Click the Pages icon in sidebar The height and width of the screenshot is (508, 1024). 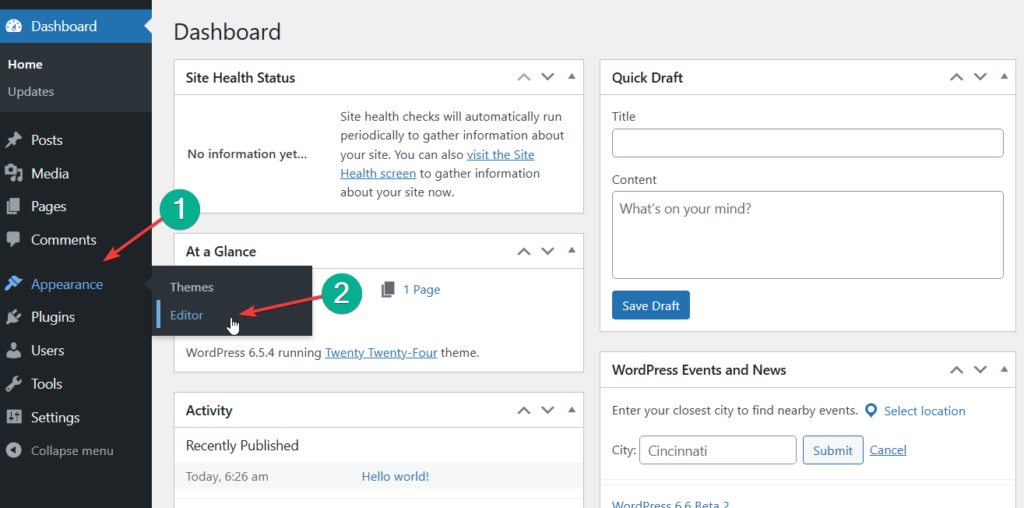(x=14, y=207)
